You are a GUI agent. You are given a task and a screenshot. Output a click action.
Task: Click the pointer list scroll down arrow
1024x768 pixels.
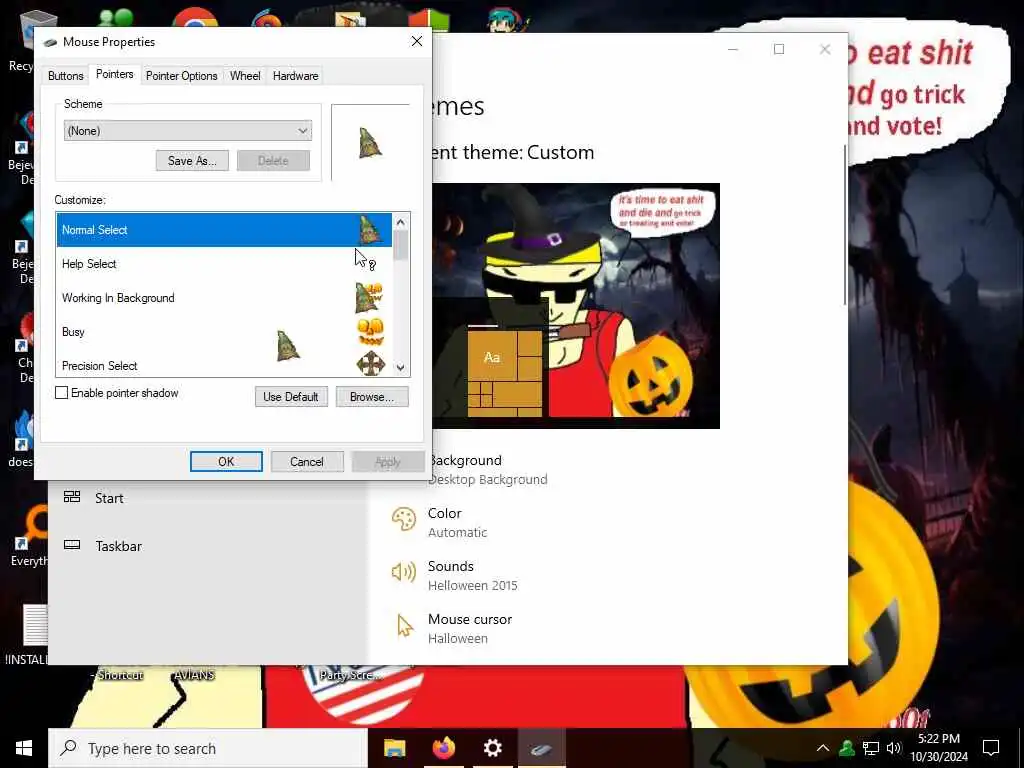(x=400, y=368)
